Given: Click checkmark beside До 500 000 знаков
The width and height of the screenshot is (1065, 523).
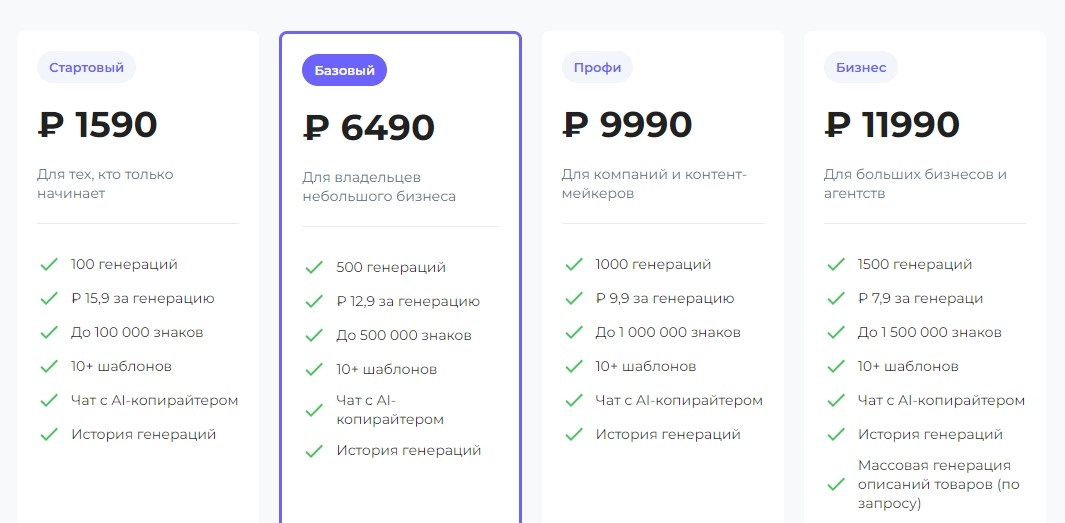Looking at the screenshot, I should (x=314, y=336).
